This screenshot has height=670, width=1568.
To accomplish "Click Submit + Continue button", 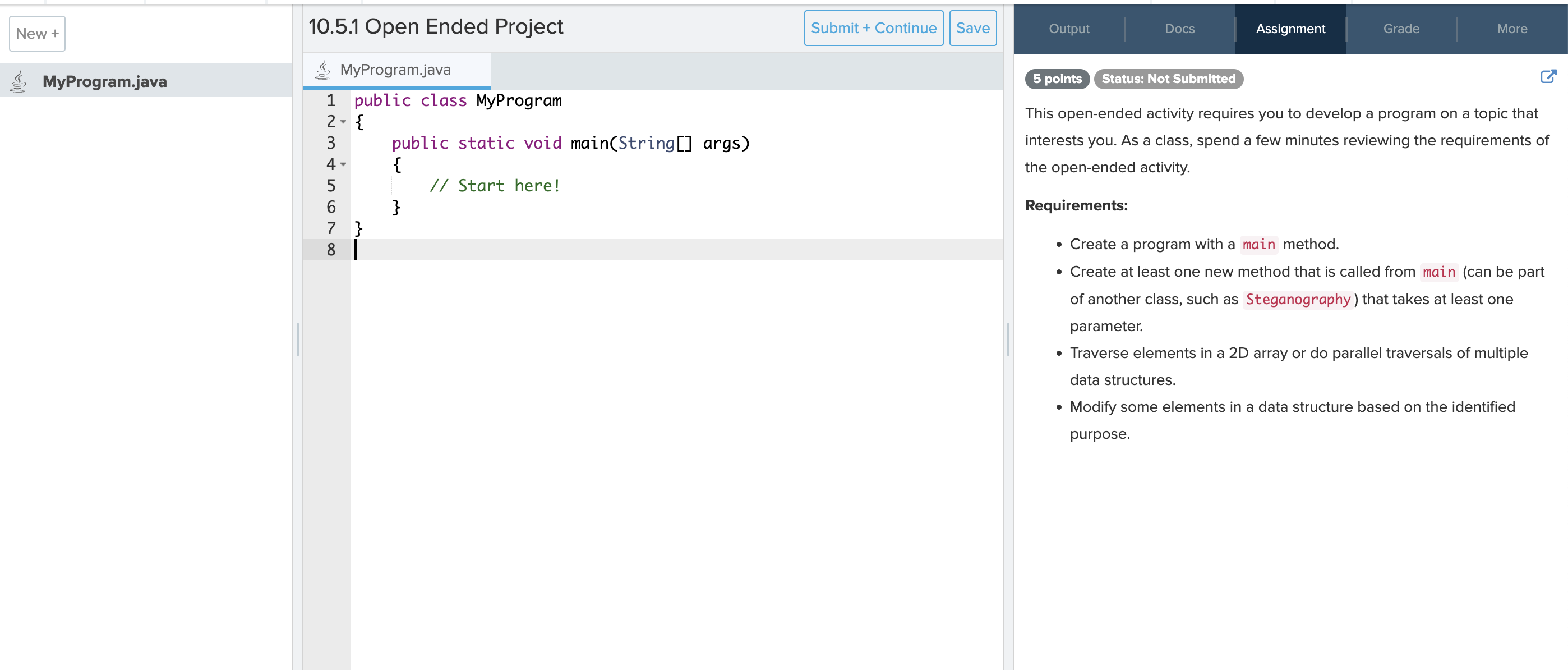I will point(874,28).
